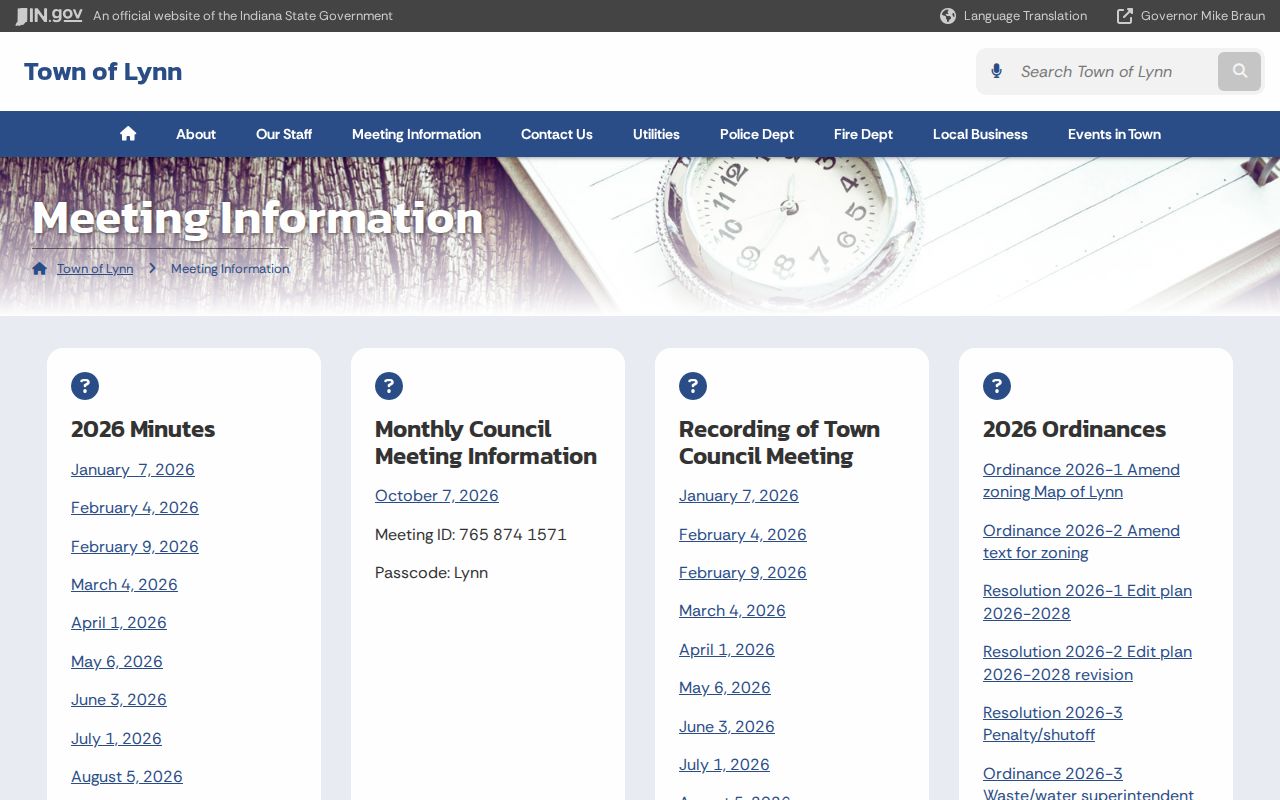Open the Meeting Information menu
Screen dimensions: 1280x800
pos(416,134)
